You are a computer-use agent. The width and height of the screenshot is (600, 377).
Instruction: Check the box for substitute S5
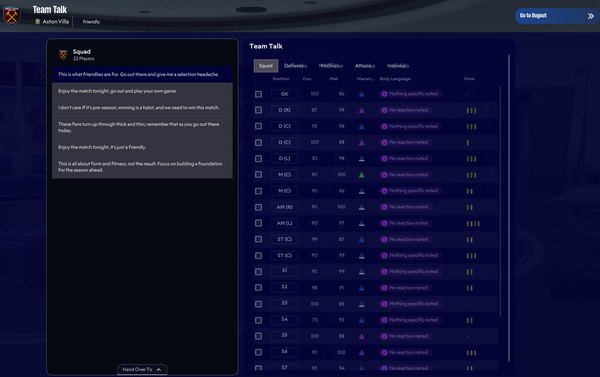coord(259,336)
